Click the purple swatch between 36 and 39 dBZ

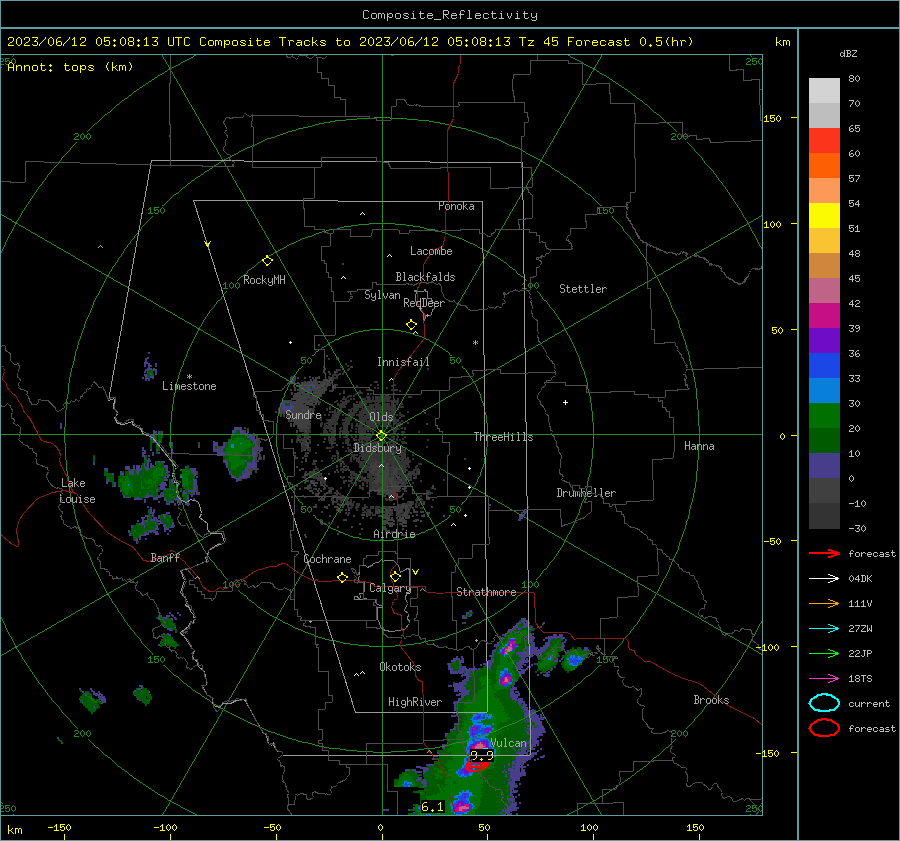824,340
